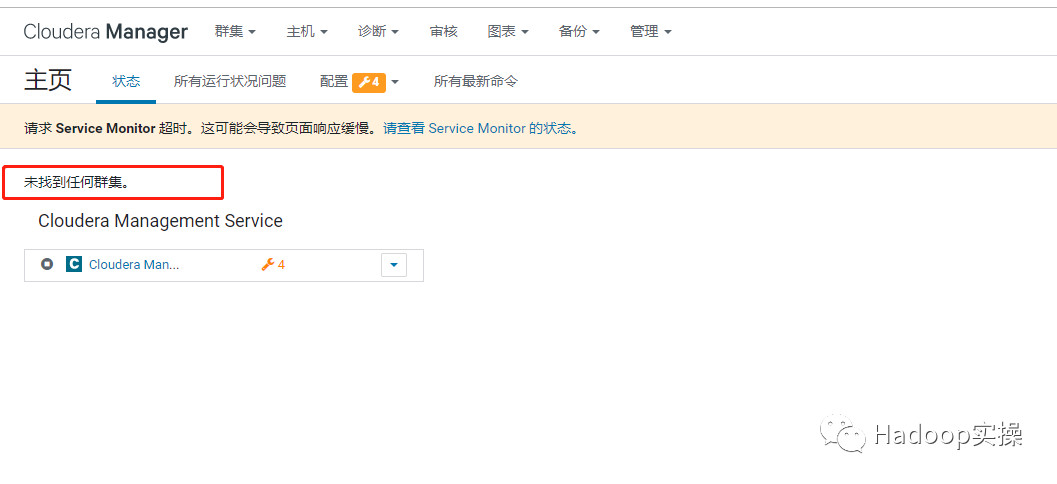
Task: Open the Cloudera Man... service actions dropdown
Action: click(x=394, y=265)
